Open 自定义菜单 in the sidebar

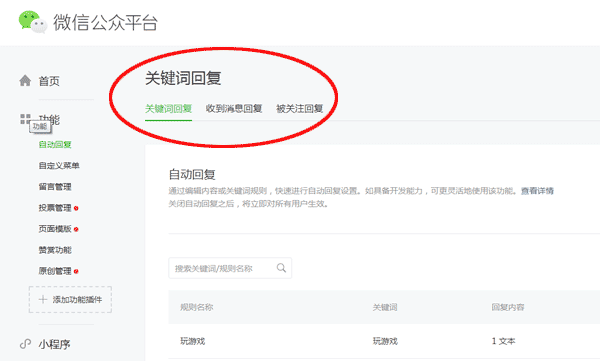click(x=59, y=166)
